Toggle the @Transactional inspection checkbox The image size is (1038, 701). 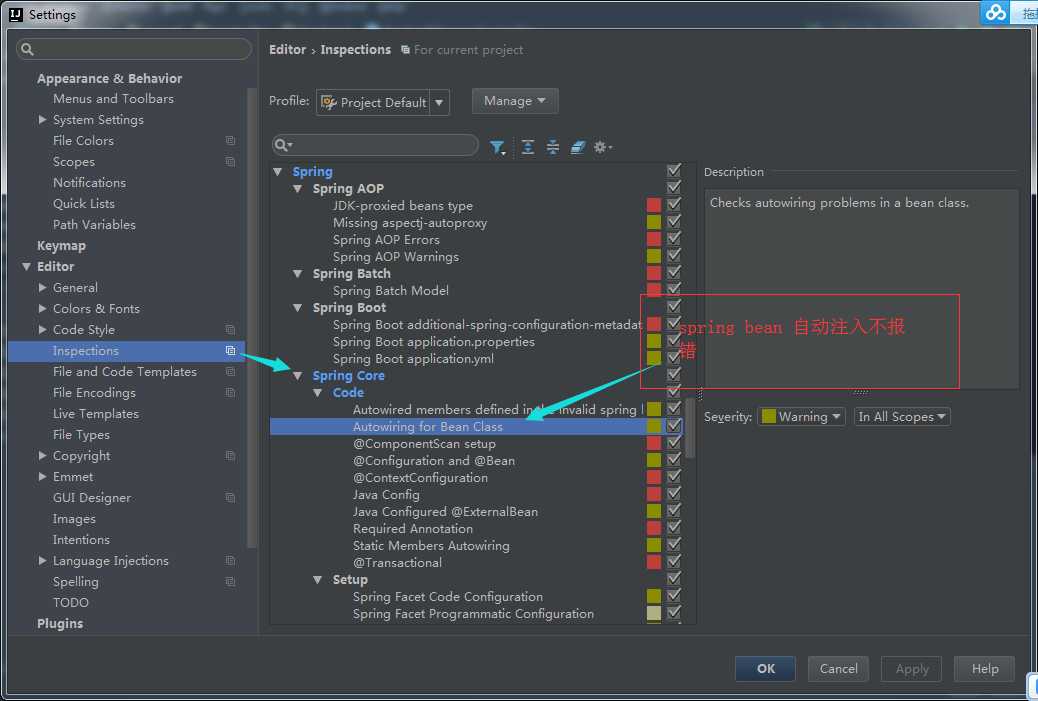point(674,561)
